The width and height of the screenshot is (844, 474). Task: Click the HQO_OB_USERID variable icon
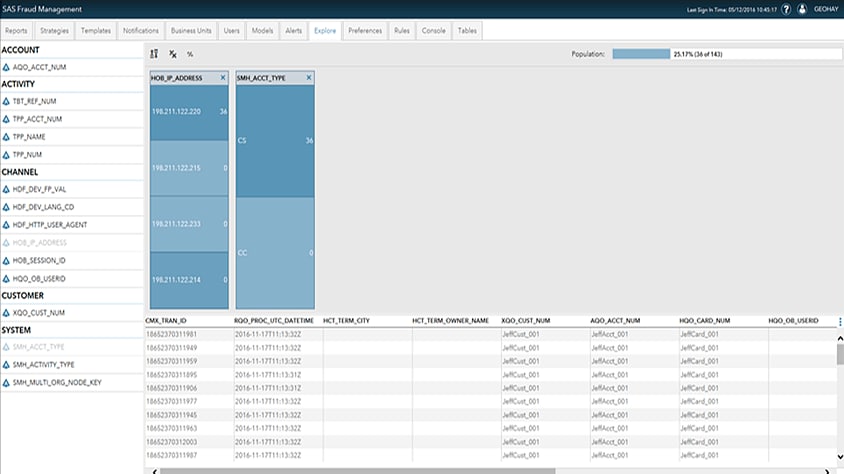[6, 279]
